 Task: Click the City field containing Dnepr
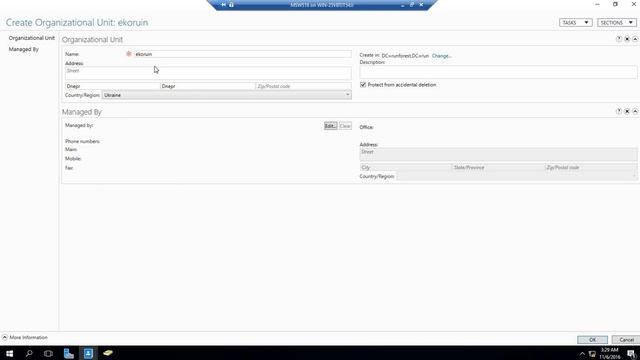tap(113, 86)
